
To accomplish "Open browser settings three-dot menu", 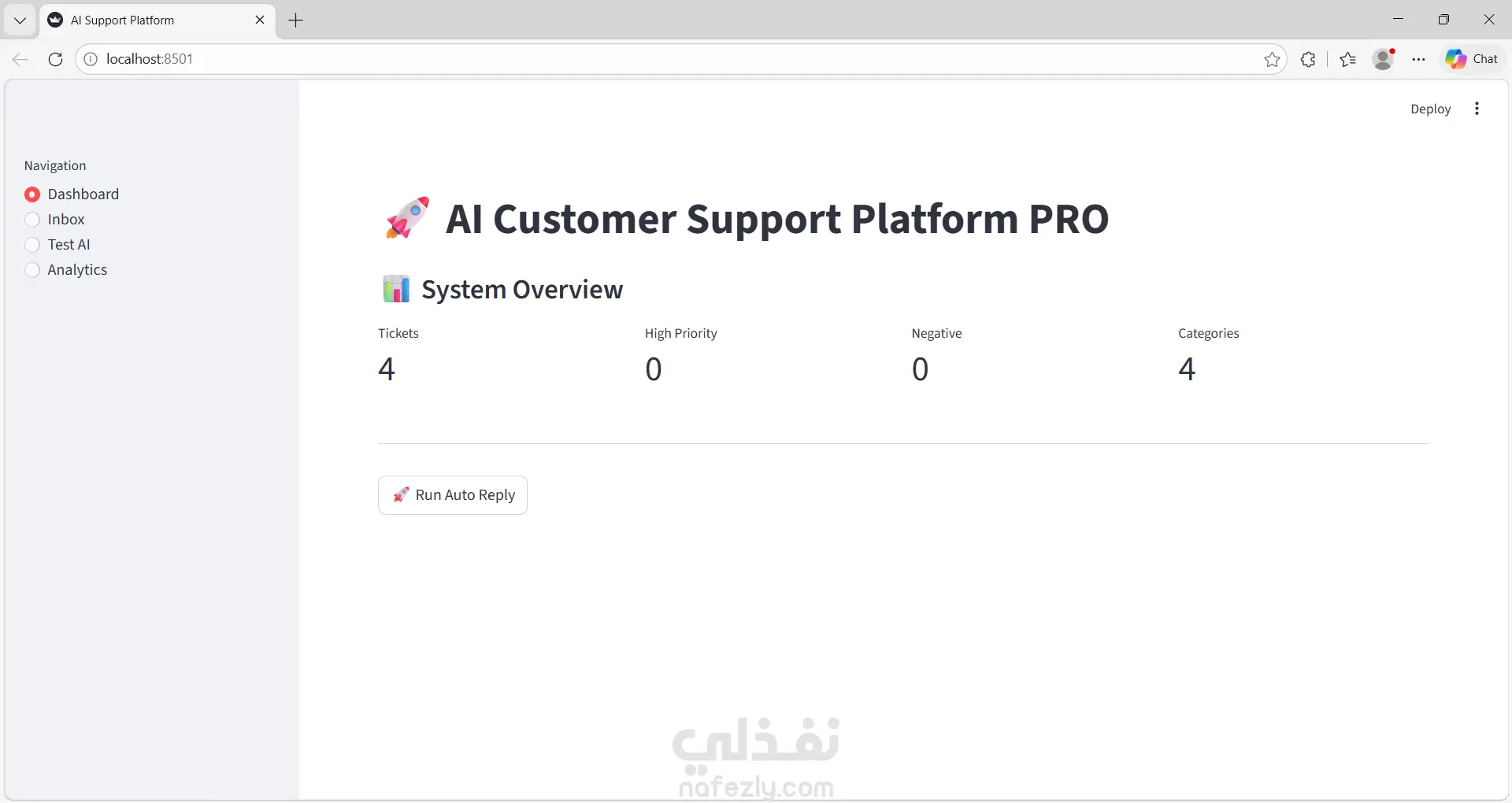I will 1419,59.
